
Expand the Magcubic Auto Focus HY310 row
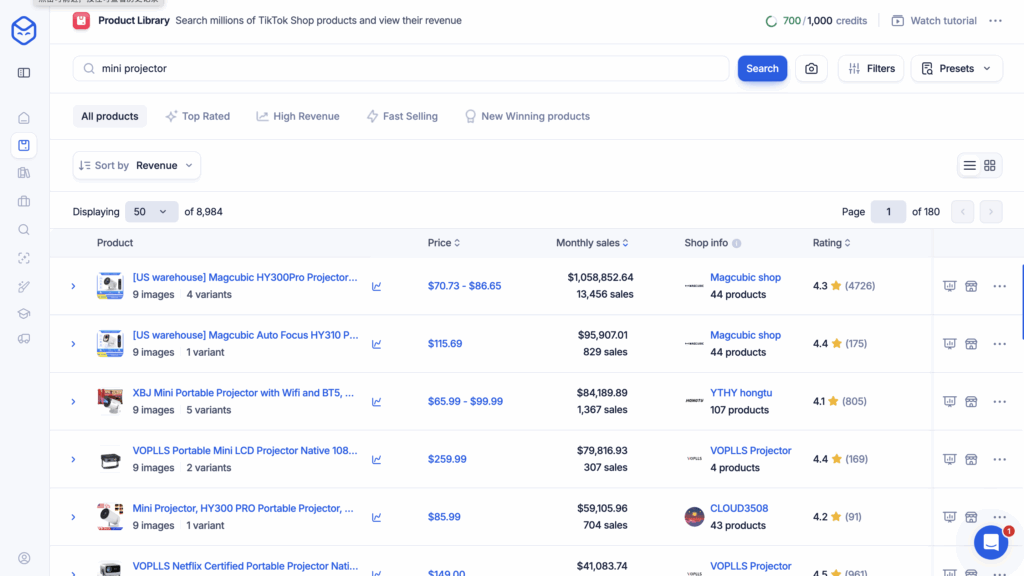pyautogui.click(x=73, y=344)
